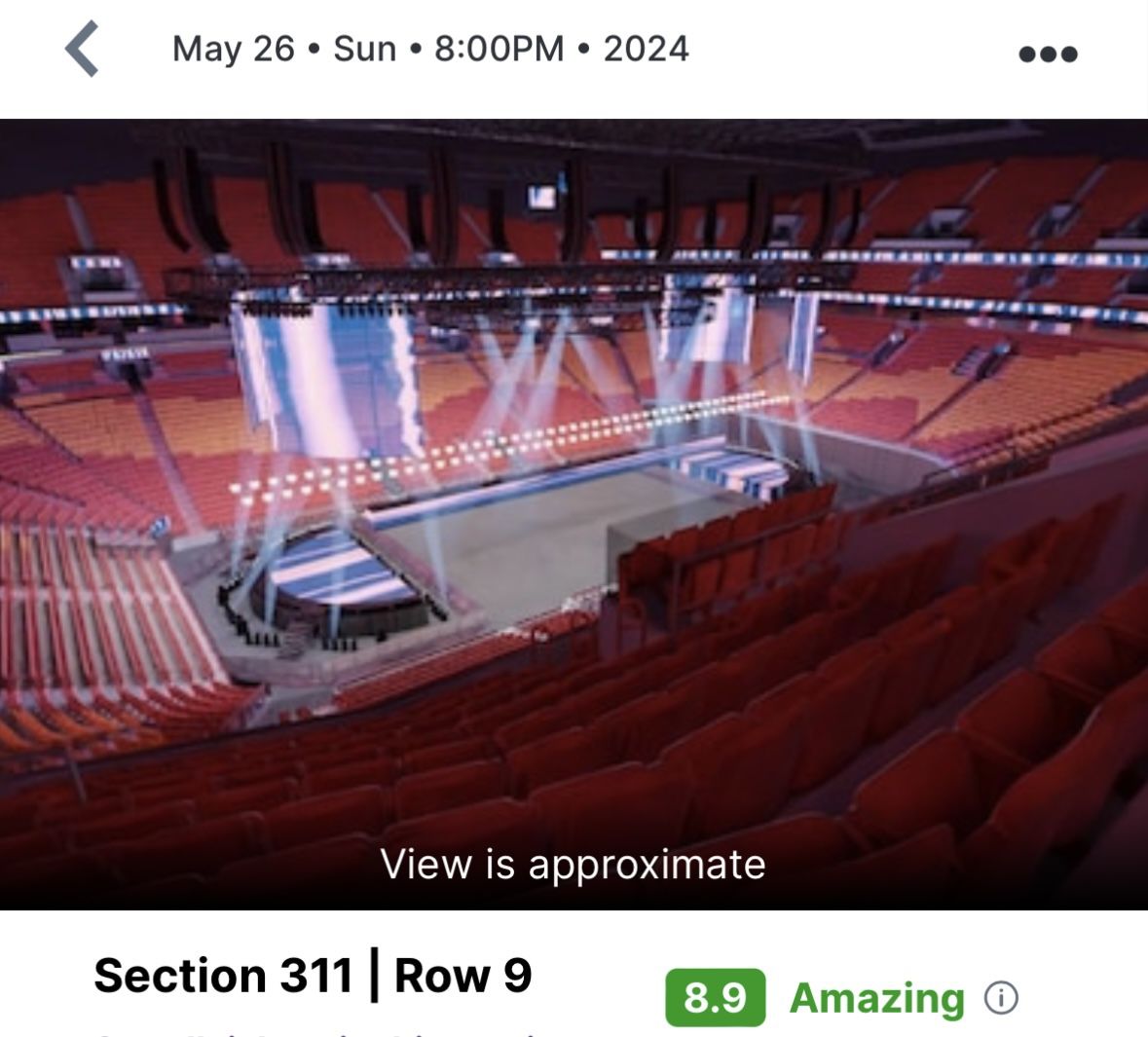1148x1037 pixels.
Task: Tap Sun in the event date header
Action: (x=365, y=49)
